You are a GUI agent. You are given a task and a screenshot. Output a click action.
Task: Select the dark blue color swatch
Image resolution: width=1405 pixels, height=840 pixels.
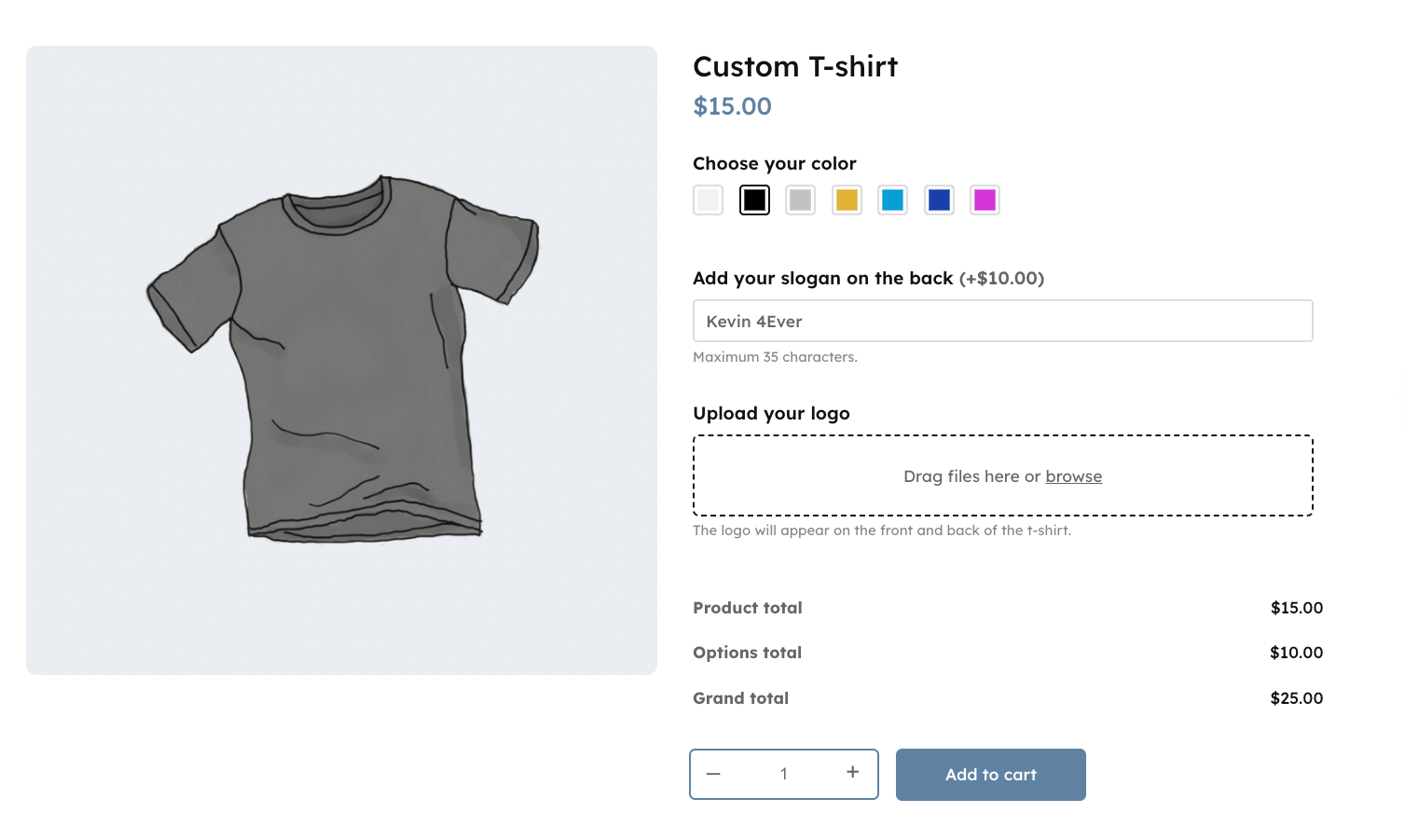pyautogui.click(x=938, y=200)
